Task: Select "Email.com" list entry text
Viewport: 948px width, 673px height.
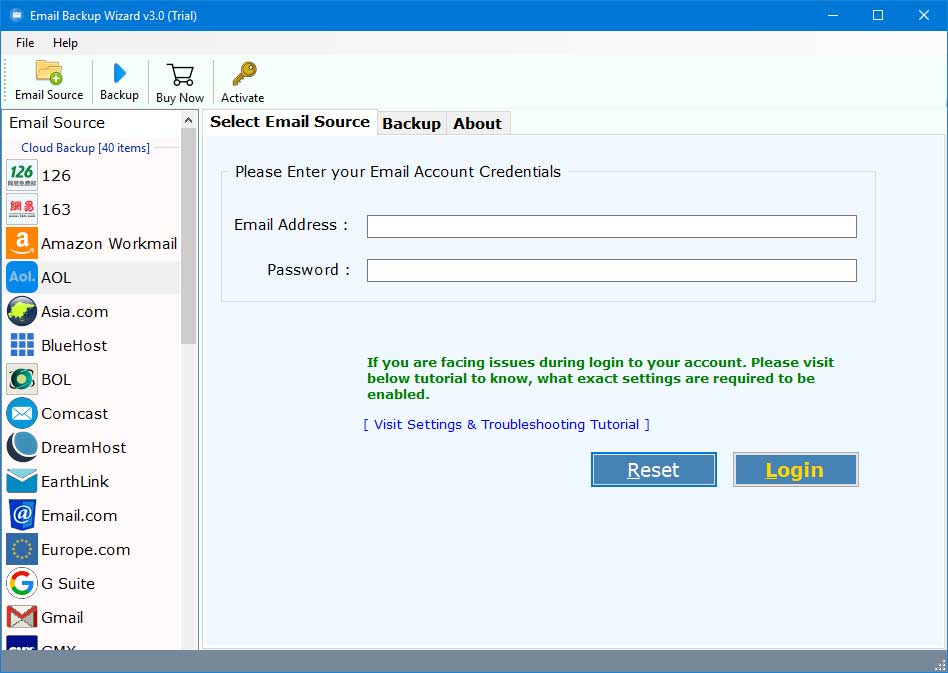Action: pos(79,516)
